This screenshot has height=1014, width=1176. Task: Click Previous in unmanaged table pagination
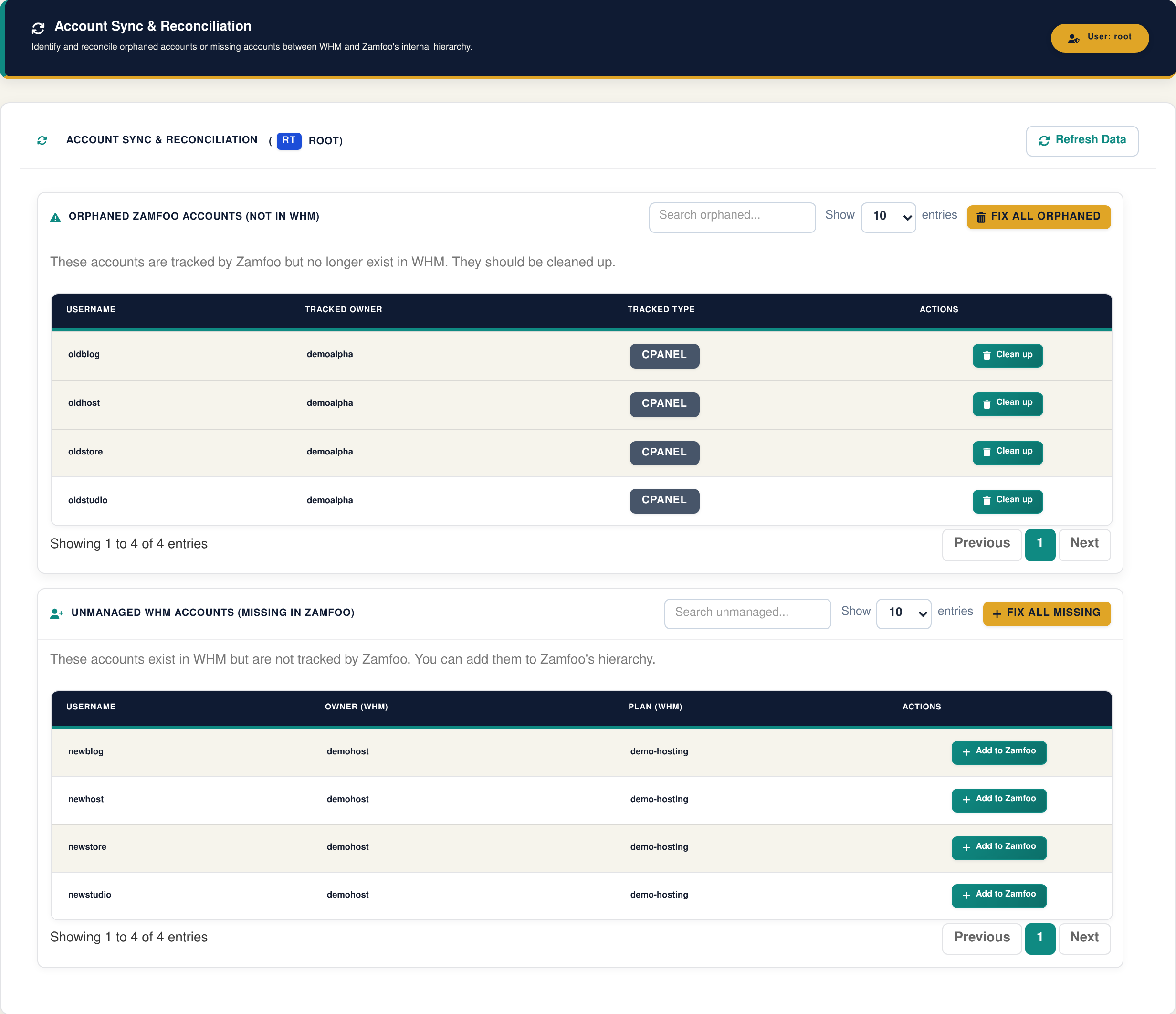pos(982,939)
